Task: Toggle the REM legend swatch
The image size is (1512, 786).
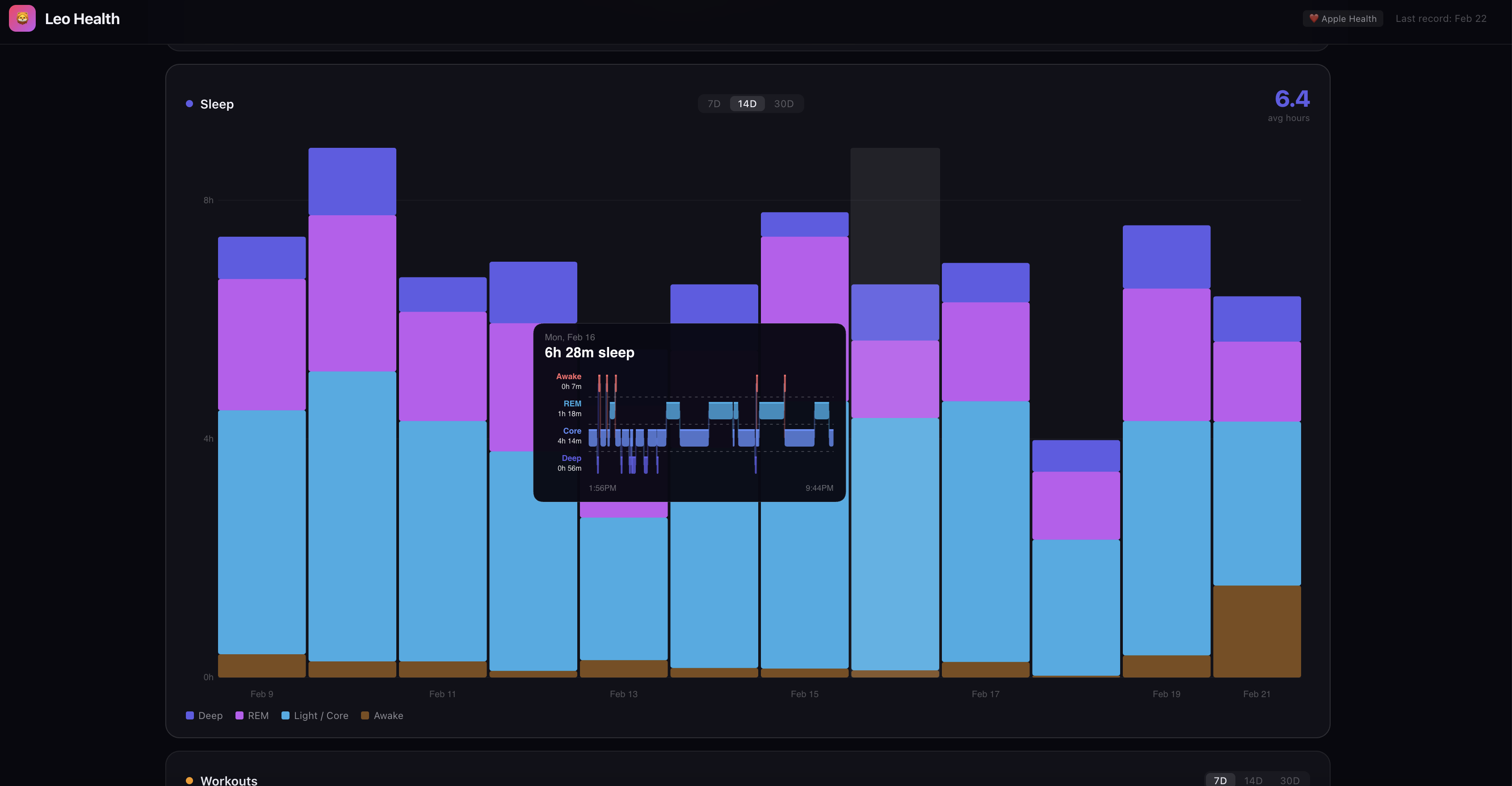Action: click(239, 715)
